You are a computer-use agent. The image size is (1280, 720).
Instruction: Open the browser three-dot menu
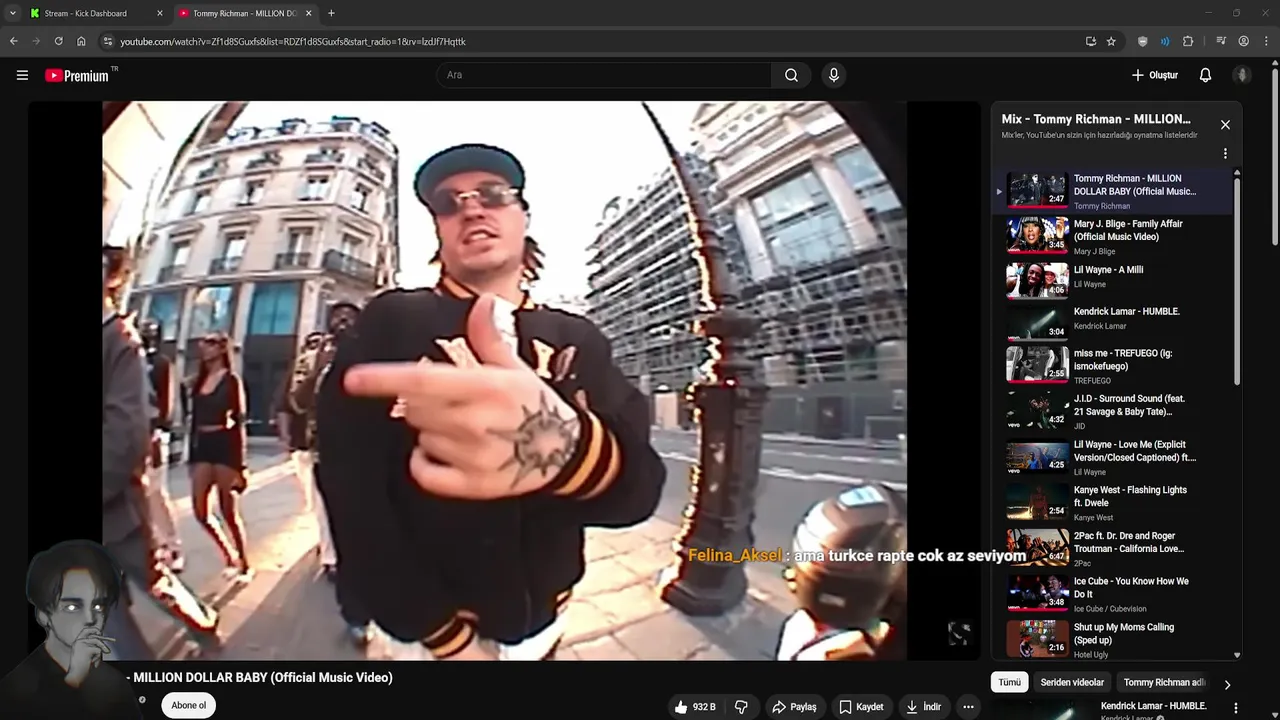(x=1266, y=41)
